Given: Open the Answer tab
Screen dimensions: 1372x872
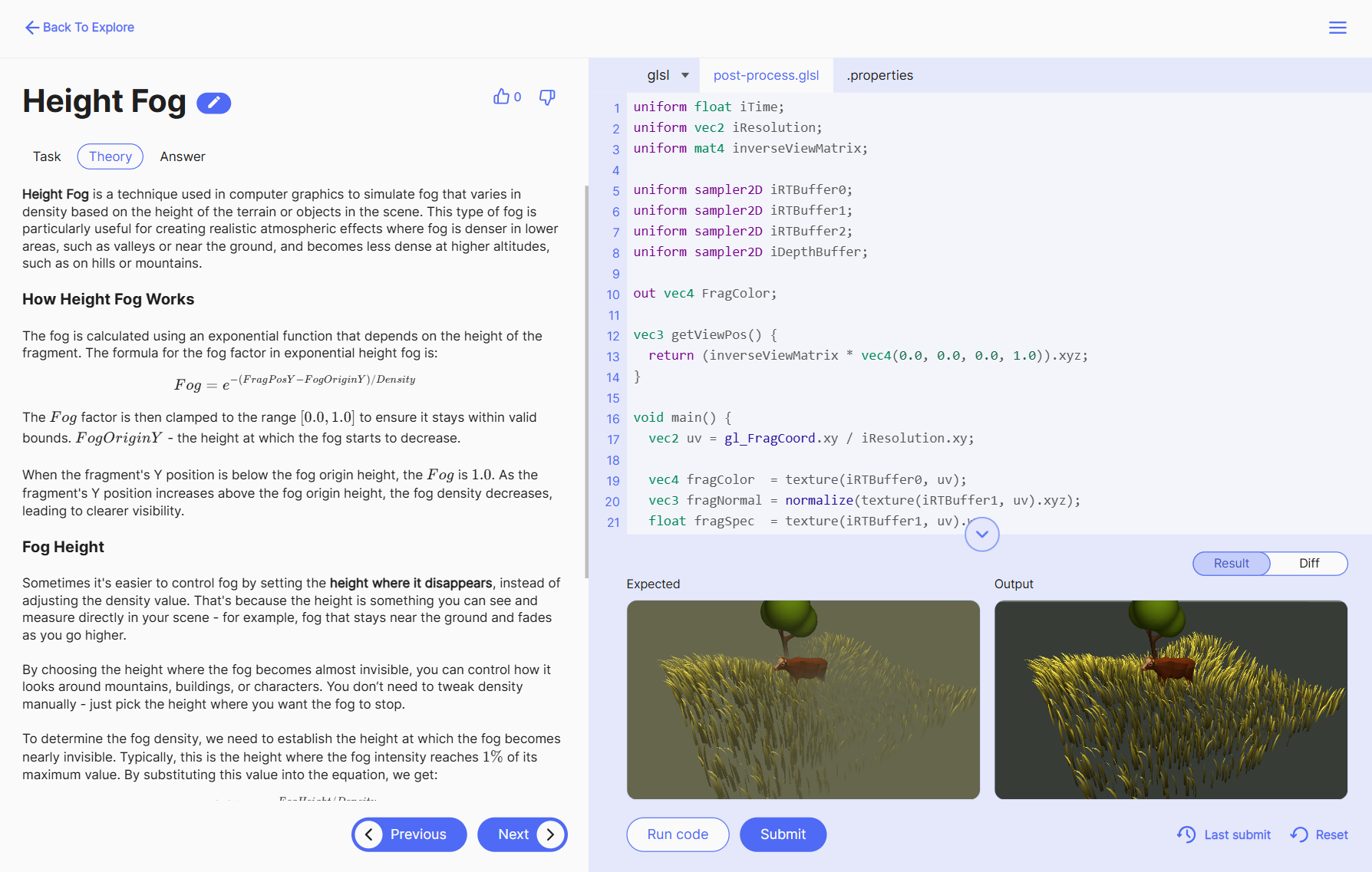Looking at the screenshot, I should [182, 156].
